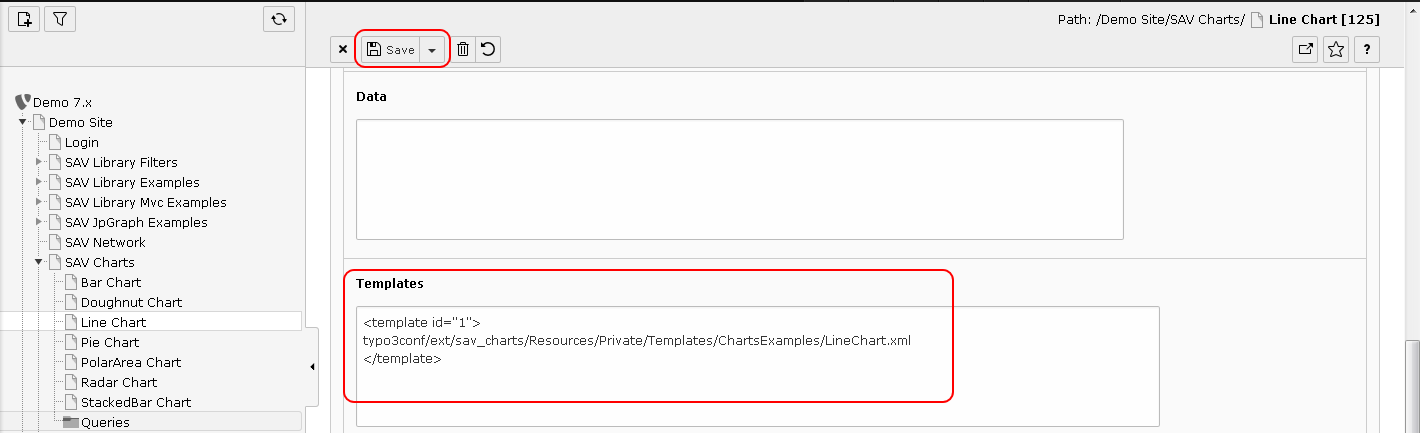Expand SAV JpGraph Examples node
The height and width of the screenshot is (433, 1420).
tap(40, 222)
